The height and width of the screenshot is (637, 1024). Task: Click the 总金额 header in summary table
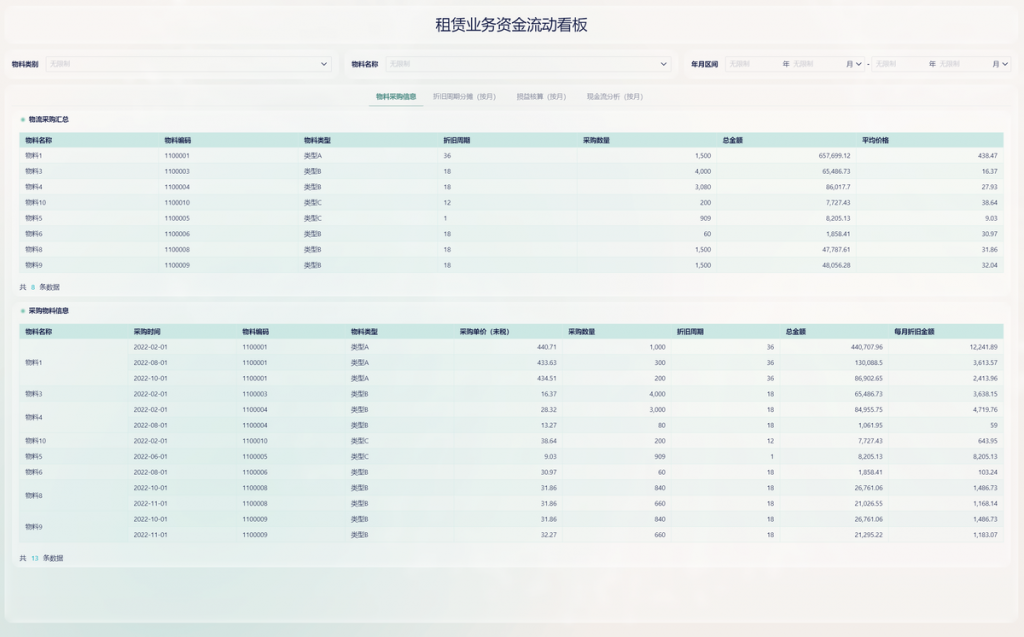(x=732, y=140)
